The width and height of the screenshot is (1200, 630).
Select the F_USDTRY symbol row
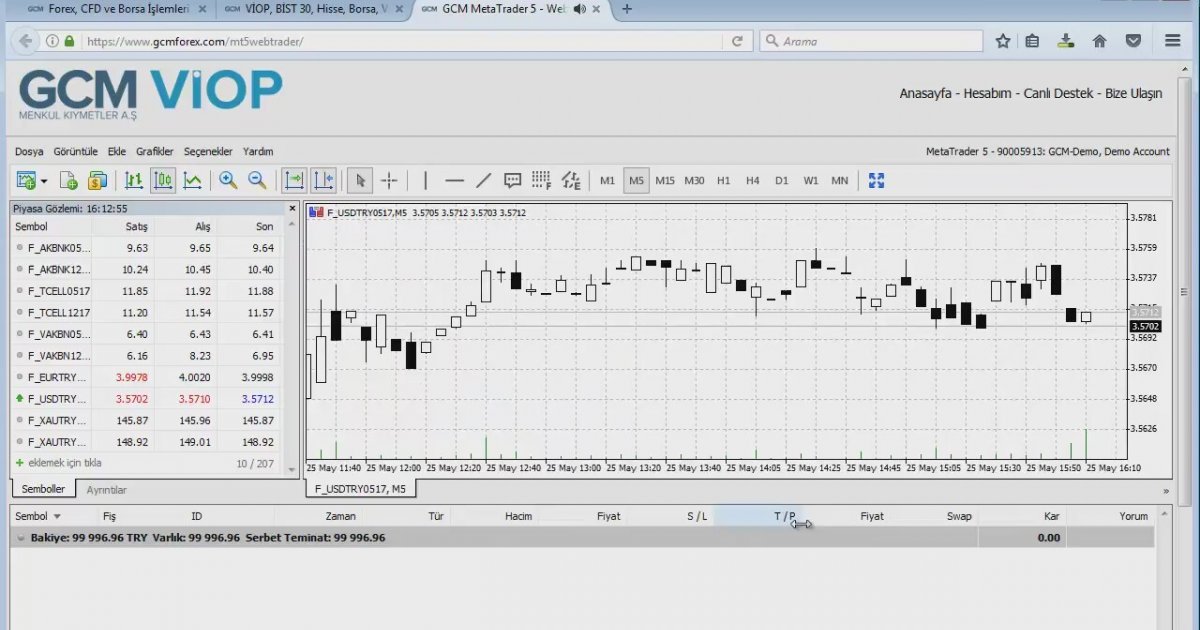click(147, 398)
